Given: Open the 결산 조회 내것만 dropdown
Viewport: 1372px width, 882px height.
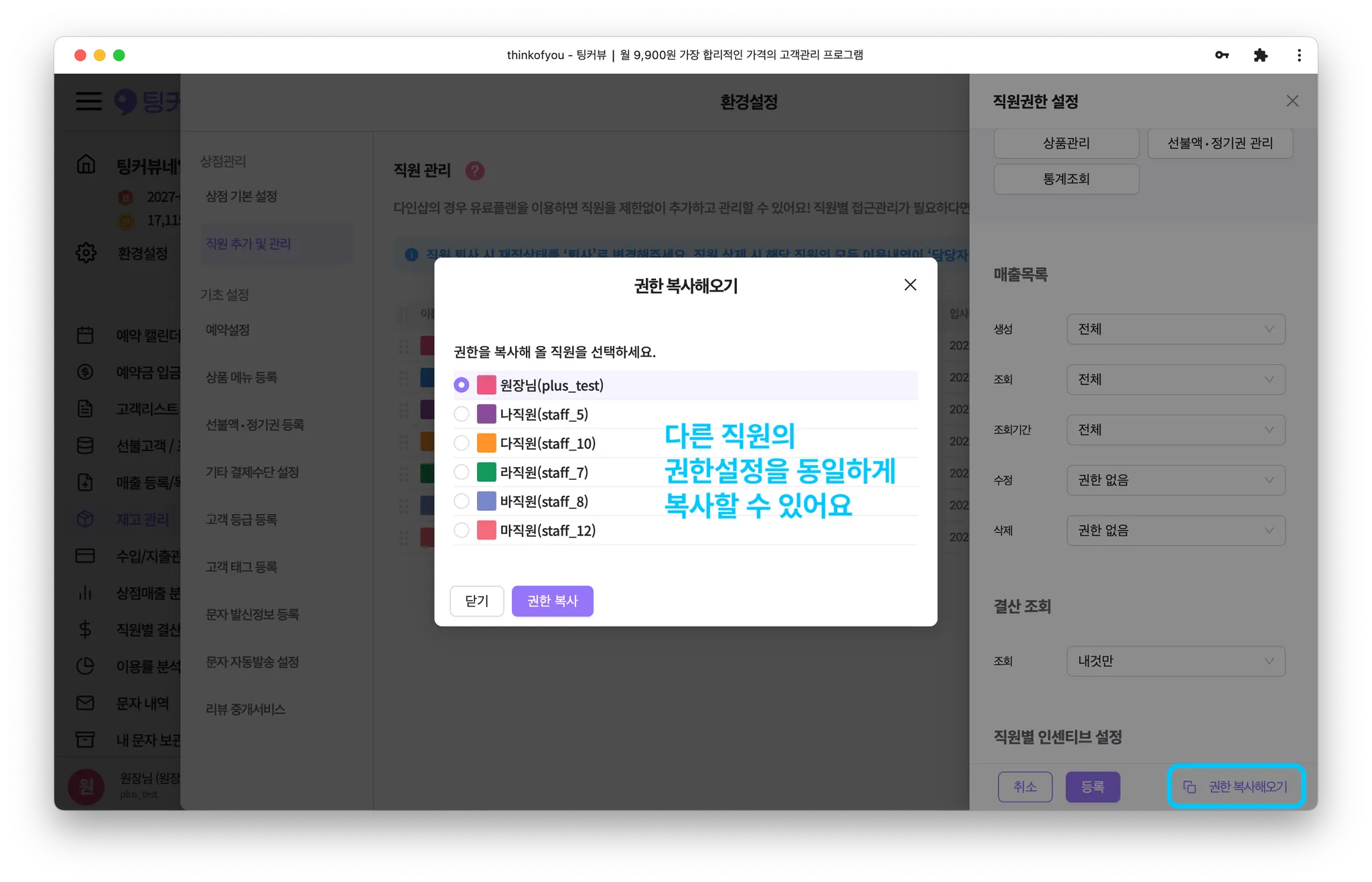Looking at the screenshot, I should pos(1176,661).
